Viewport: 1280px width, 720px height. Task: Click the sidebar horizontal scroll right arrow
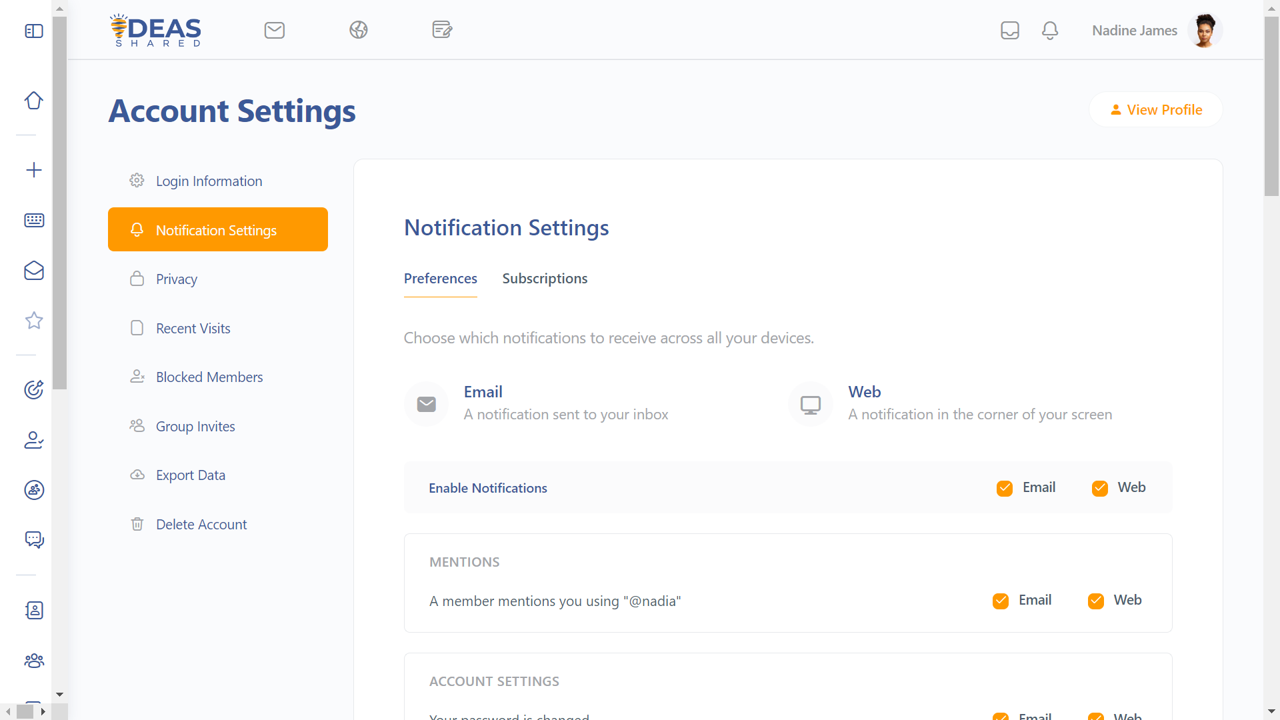[x=43, y=711]
